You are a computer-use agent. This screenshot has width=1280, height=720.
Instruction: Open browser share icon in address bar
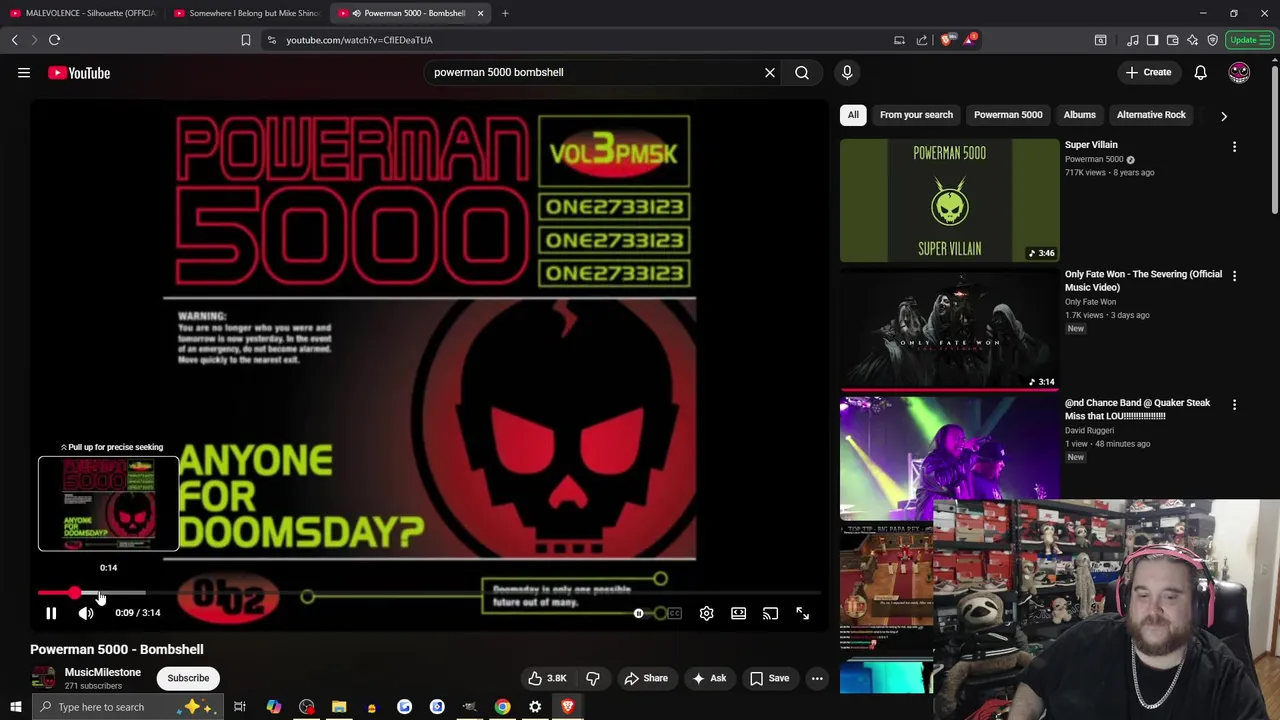coord(922,40)
